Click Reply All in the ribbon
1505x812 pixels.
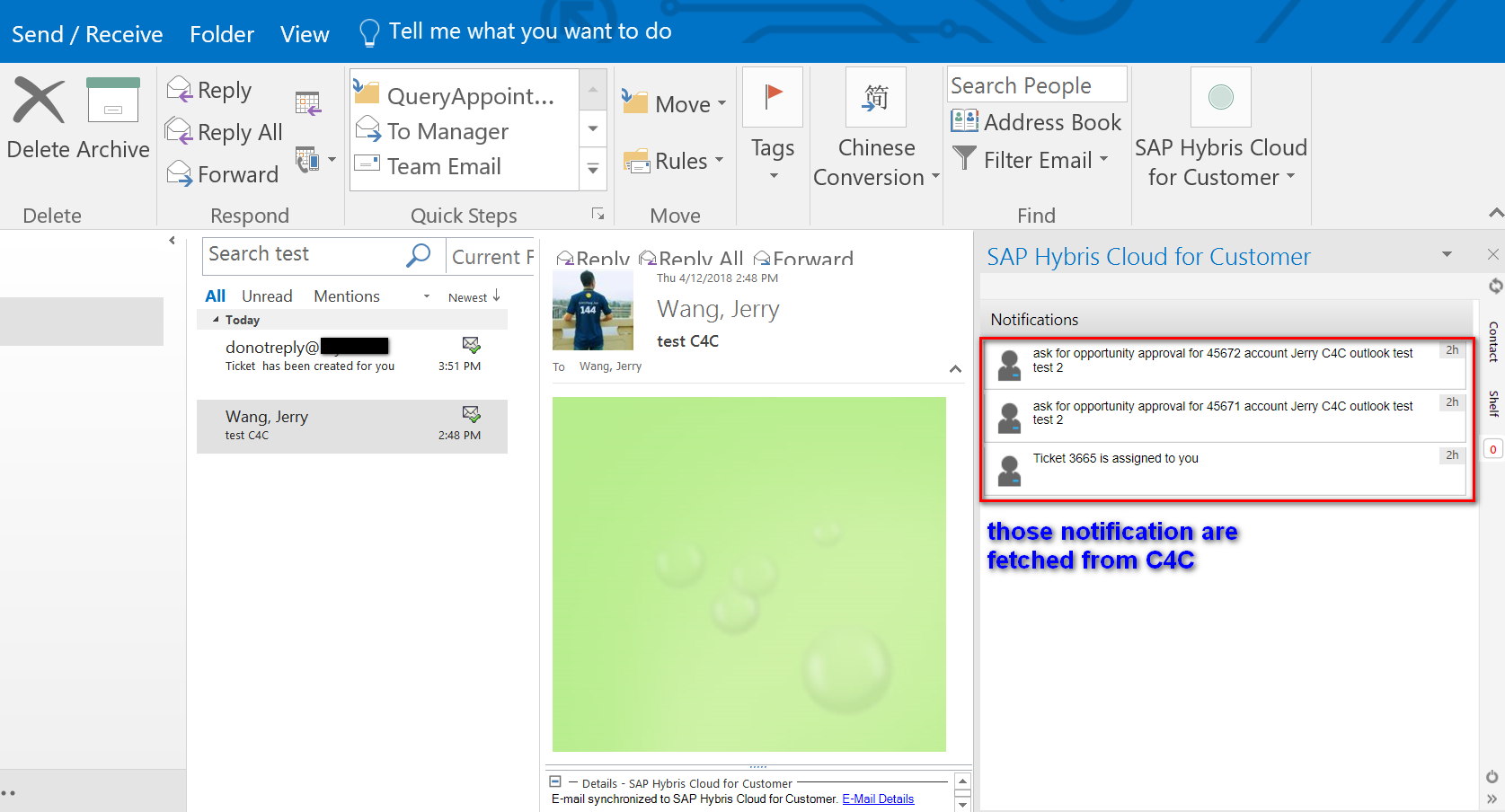(x=225, y=132)
